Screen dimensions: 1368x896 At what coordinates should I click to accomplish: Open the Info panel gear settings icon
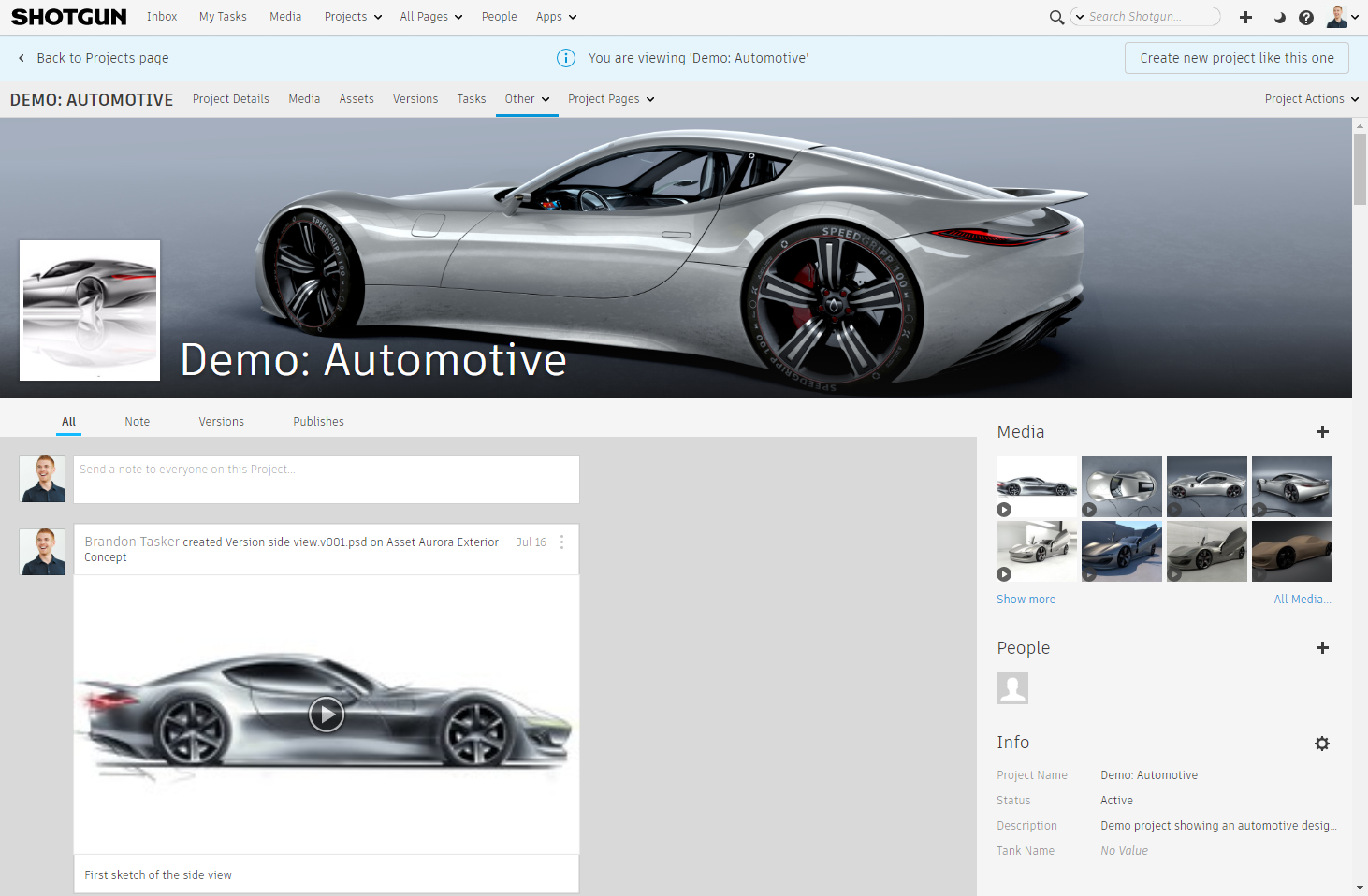pos(1321,743)
